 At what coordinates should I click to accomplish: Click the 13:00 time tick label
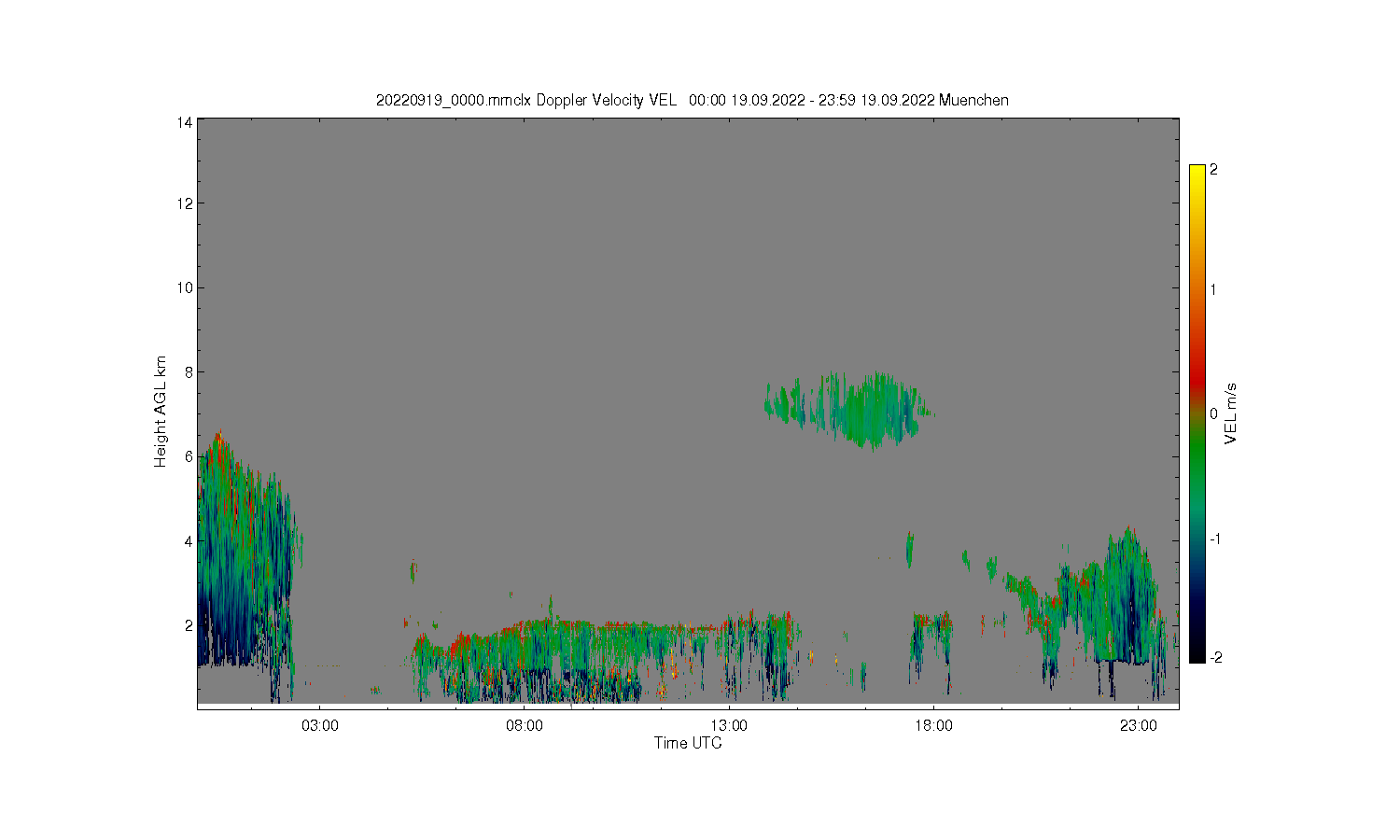click(729, 725)
